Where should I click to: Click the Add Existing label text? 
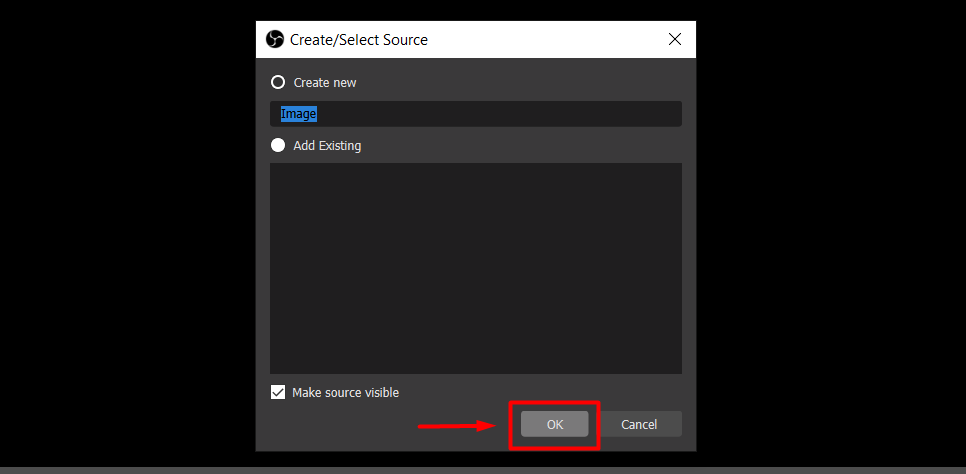tap(327, 146)
